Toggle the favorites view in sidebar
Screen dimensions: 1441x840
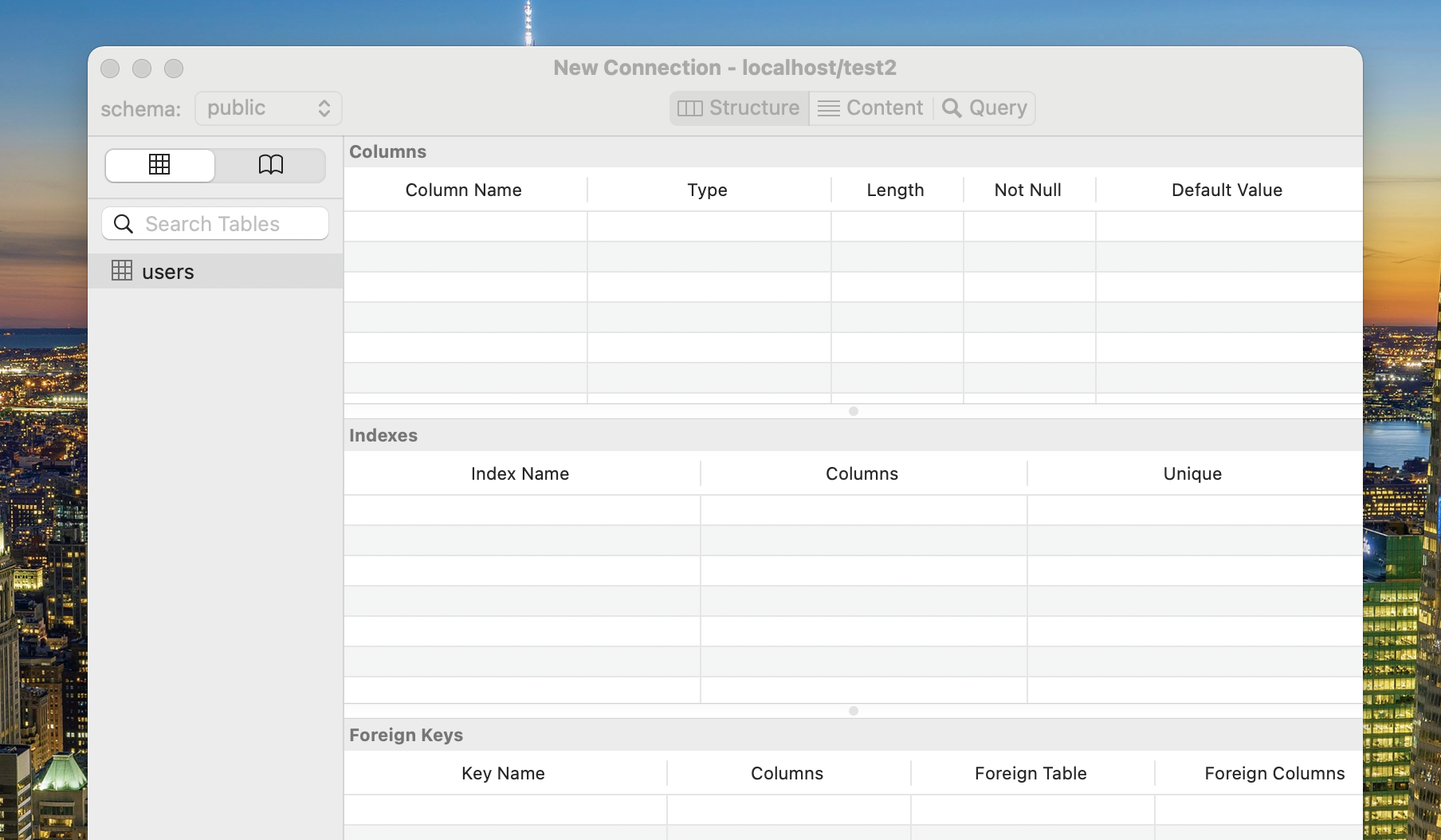270,165
